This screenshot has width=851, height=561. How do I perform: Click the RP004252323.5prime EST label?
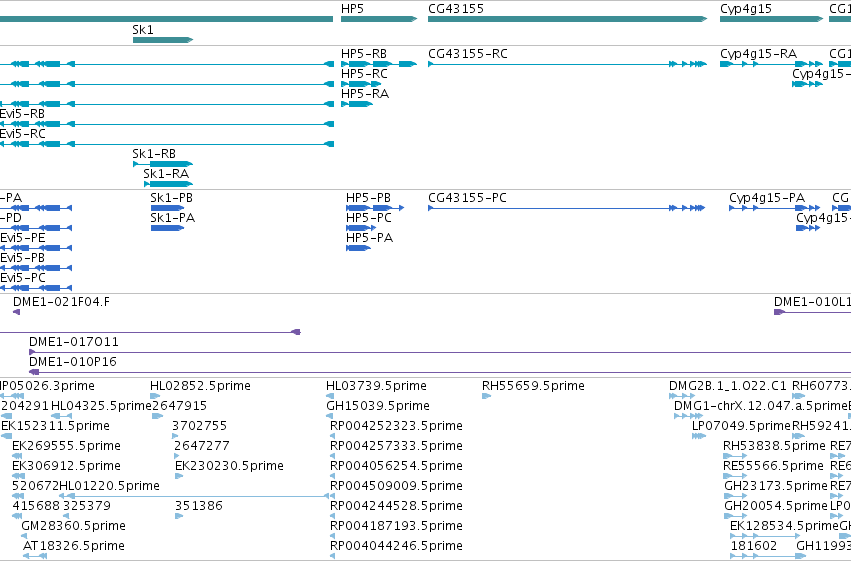396,426
